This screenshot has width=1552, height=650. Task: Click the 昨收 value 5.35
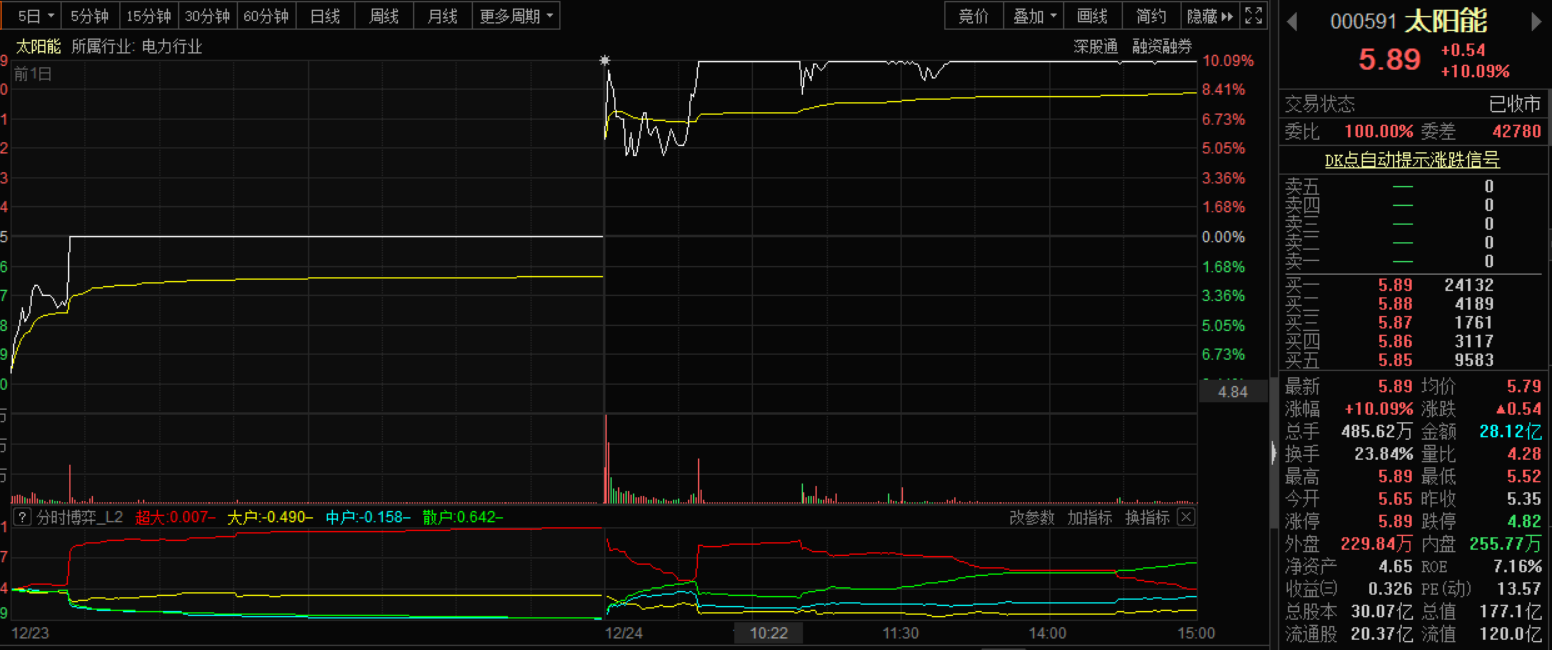click(x=1524, y=498)
